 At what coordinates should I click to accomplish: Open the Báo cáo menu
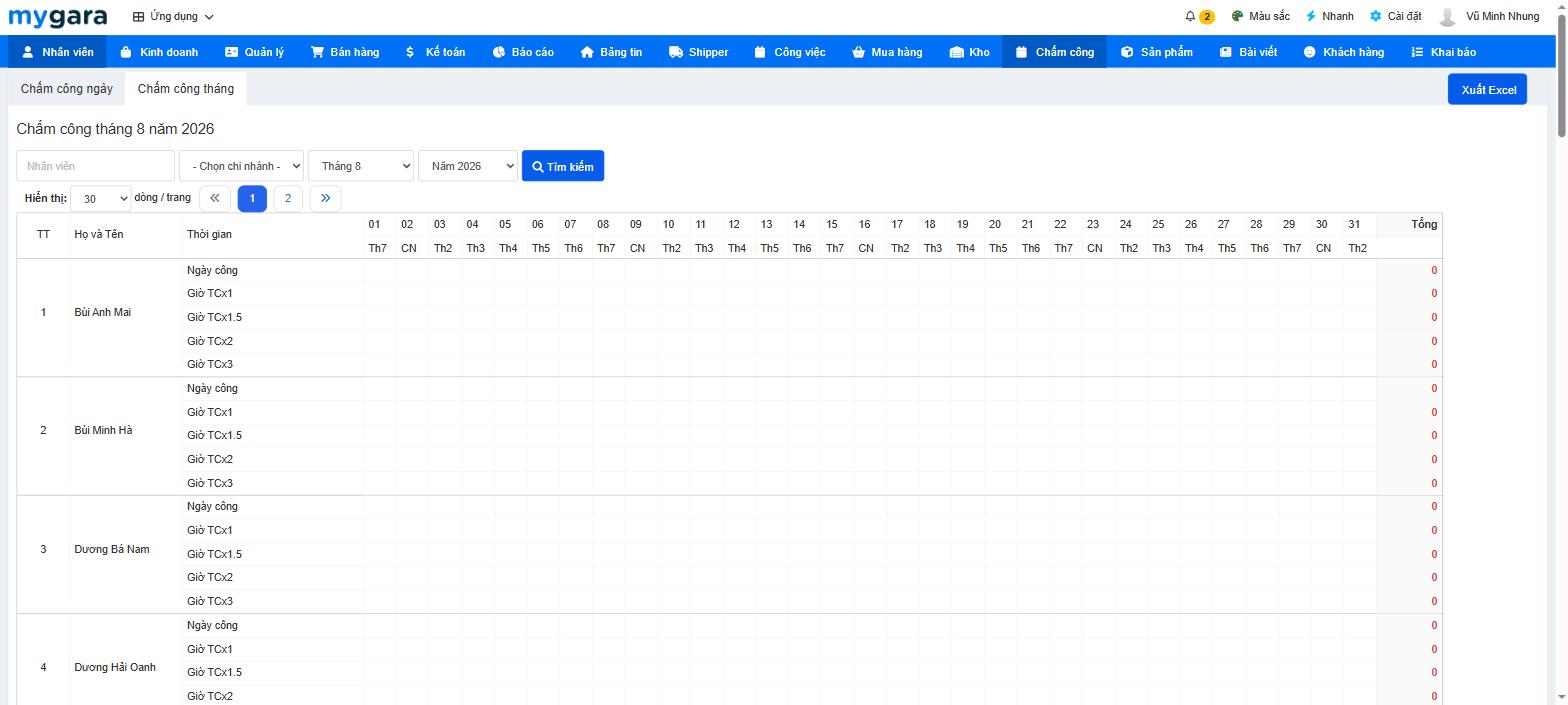point(523,52)
